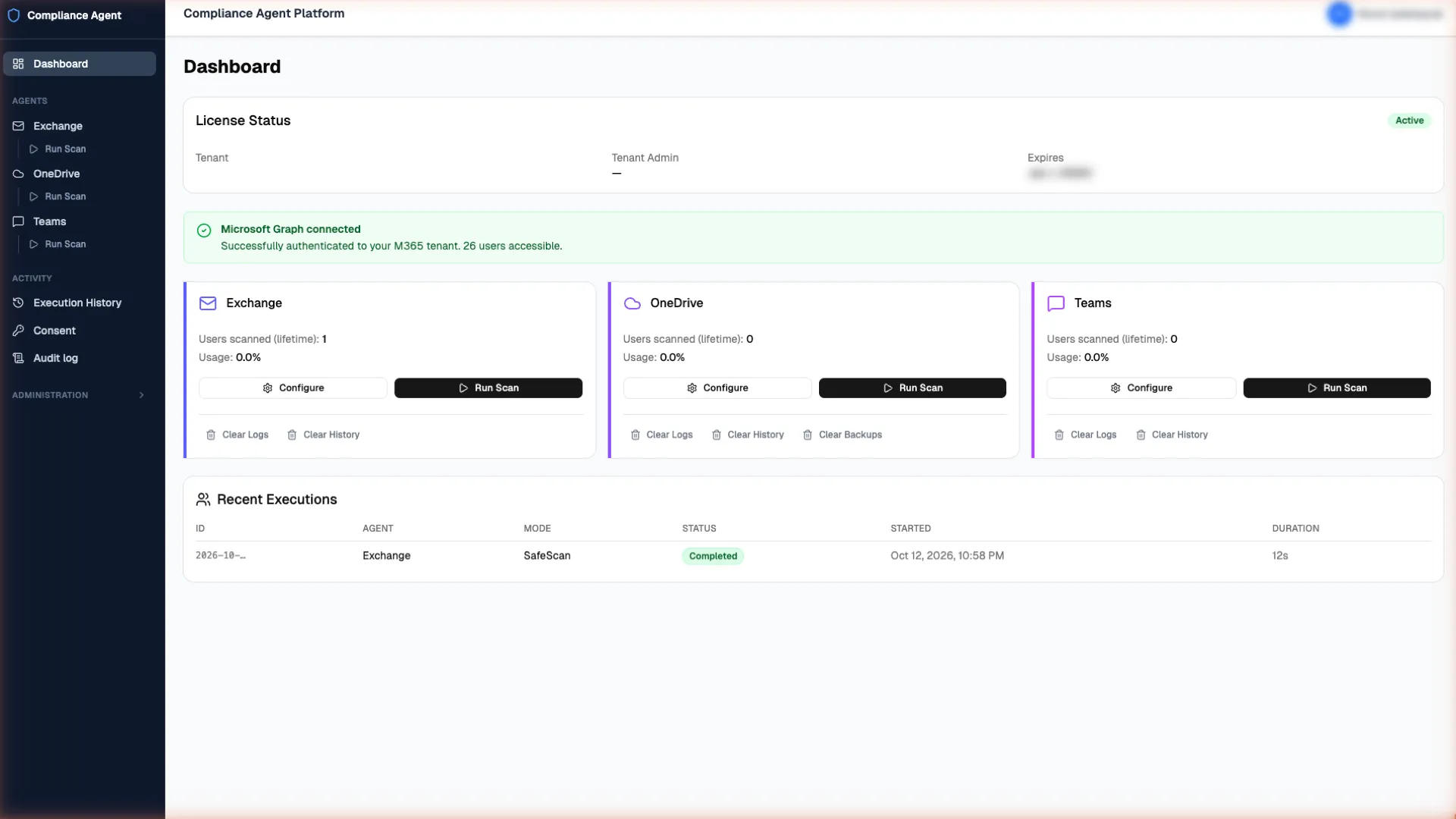The image size is (1456, 819).
Task: Click the Active license status badge
Action: 1409,121
